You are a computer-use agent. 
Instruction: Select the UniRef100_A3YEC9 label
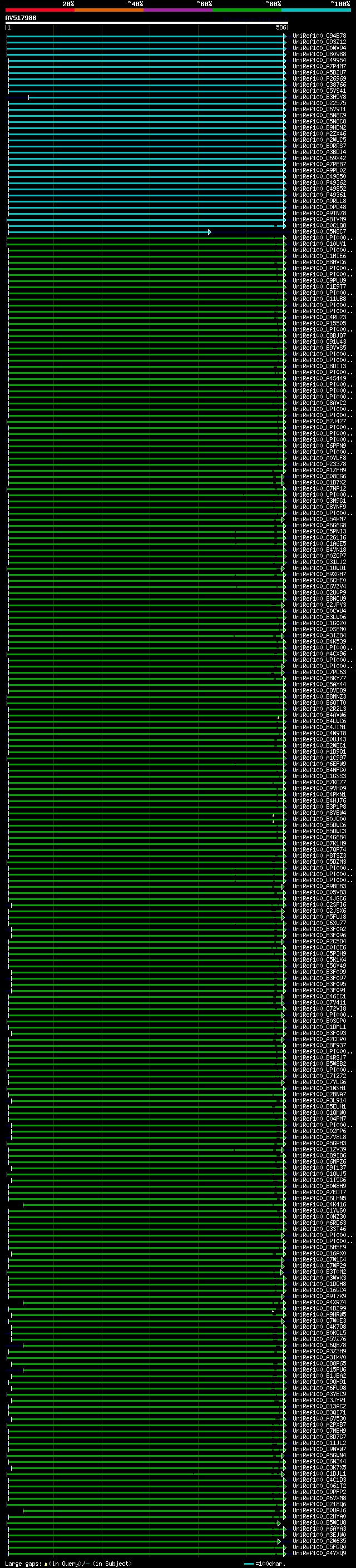[x=319, y=1394]
